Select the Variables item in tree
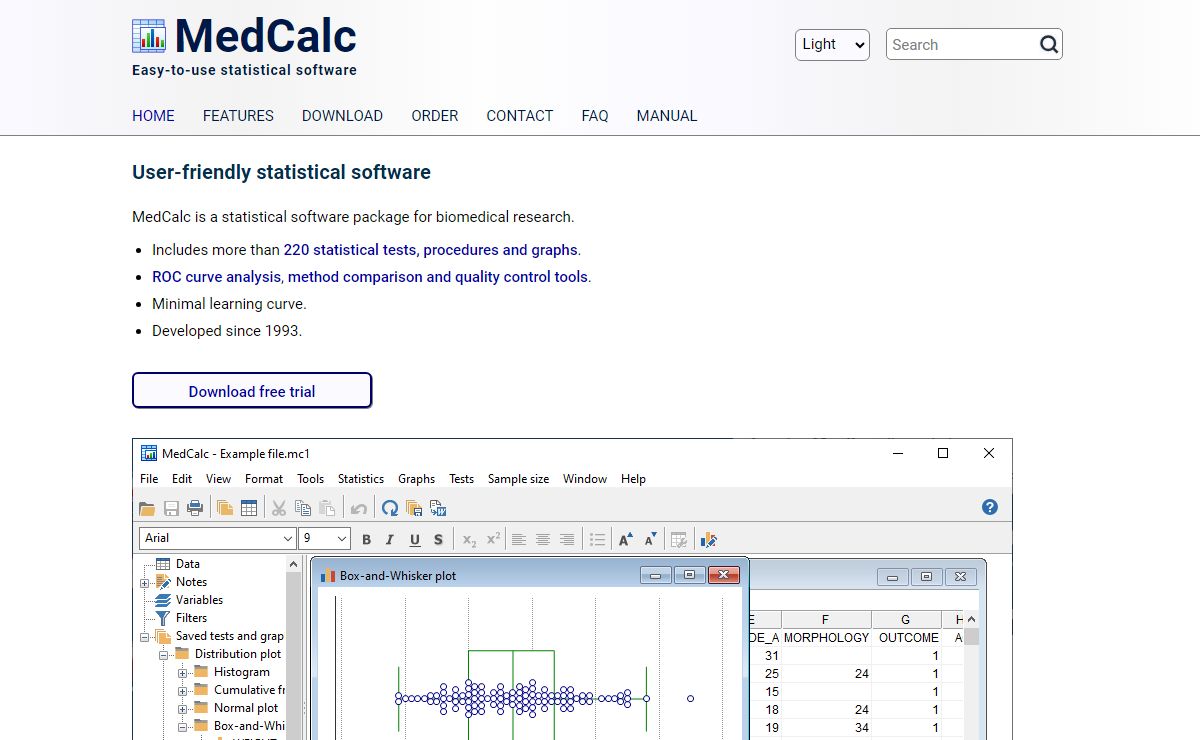The image size is (1200, 740). (199, 600)
